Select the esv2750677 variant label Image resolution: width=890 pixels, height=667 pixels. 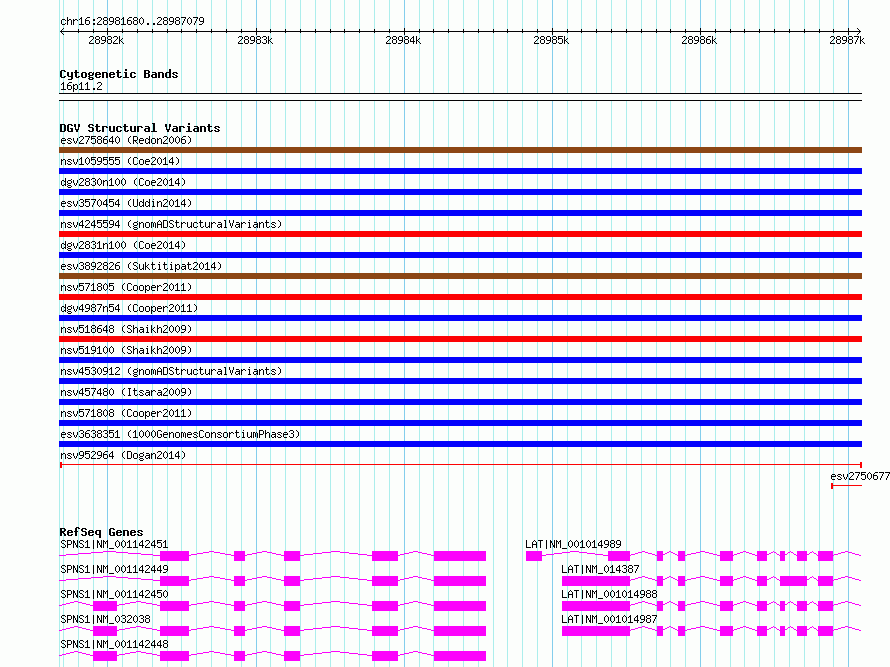point(859,476)
